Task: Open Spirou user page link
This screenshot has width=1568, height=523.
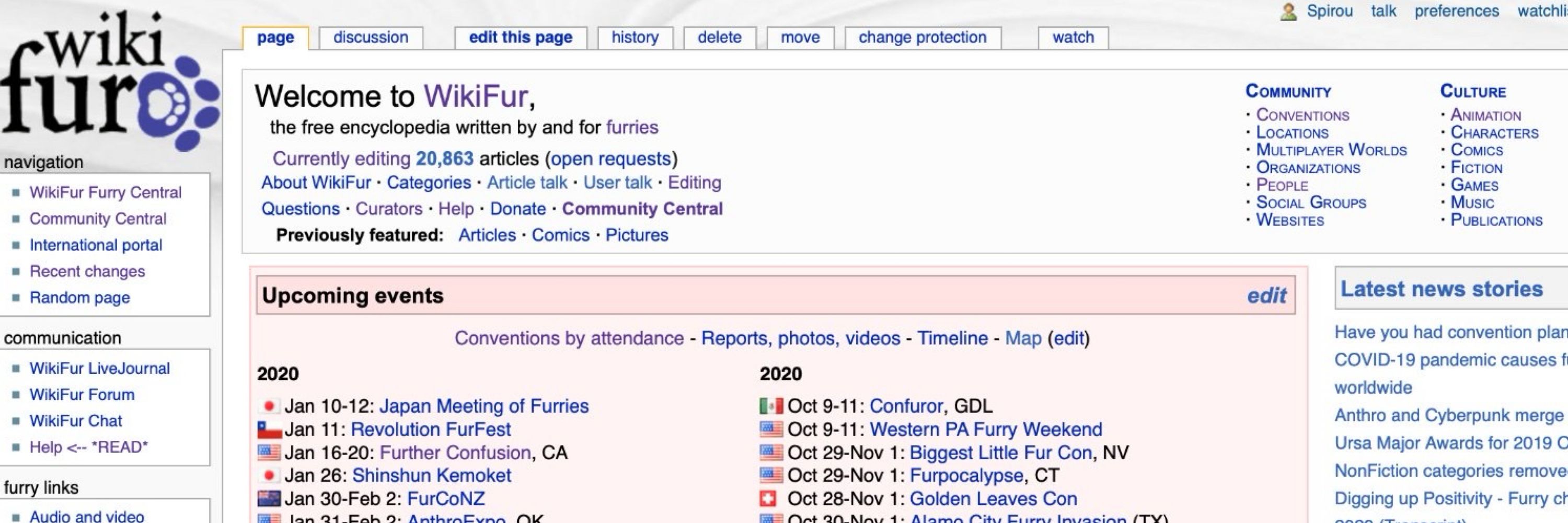Action: (x=1329, y=12)
